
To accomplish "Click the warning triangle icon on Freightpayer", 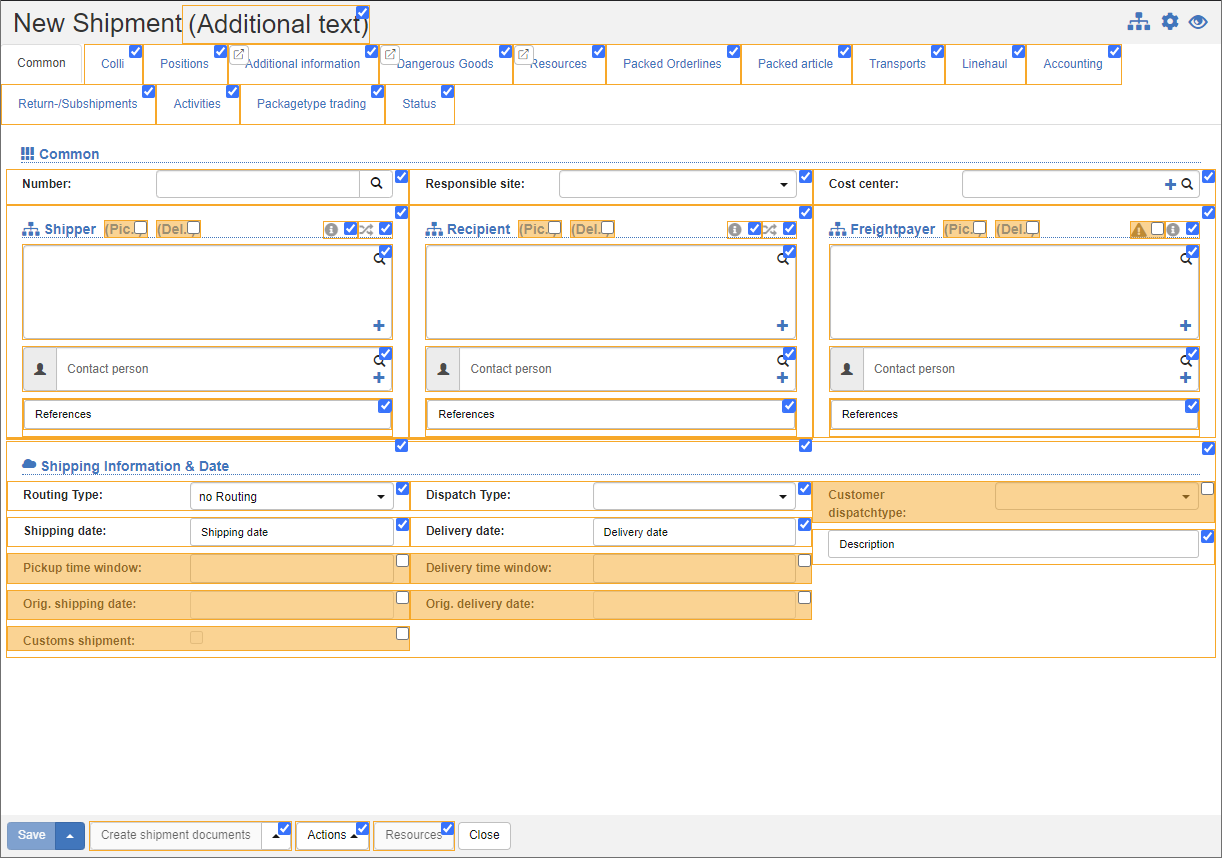I will (1141, 229).
